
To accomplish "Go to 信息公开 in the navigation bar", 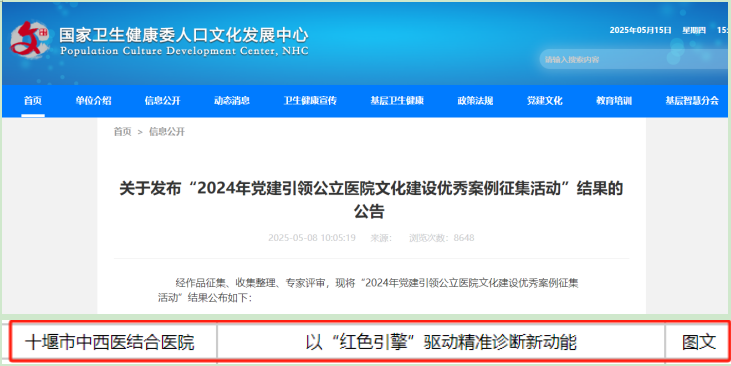I will [x=162, y=101].
